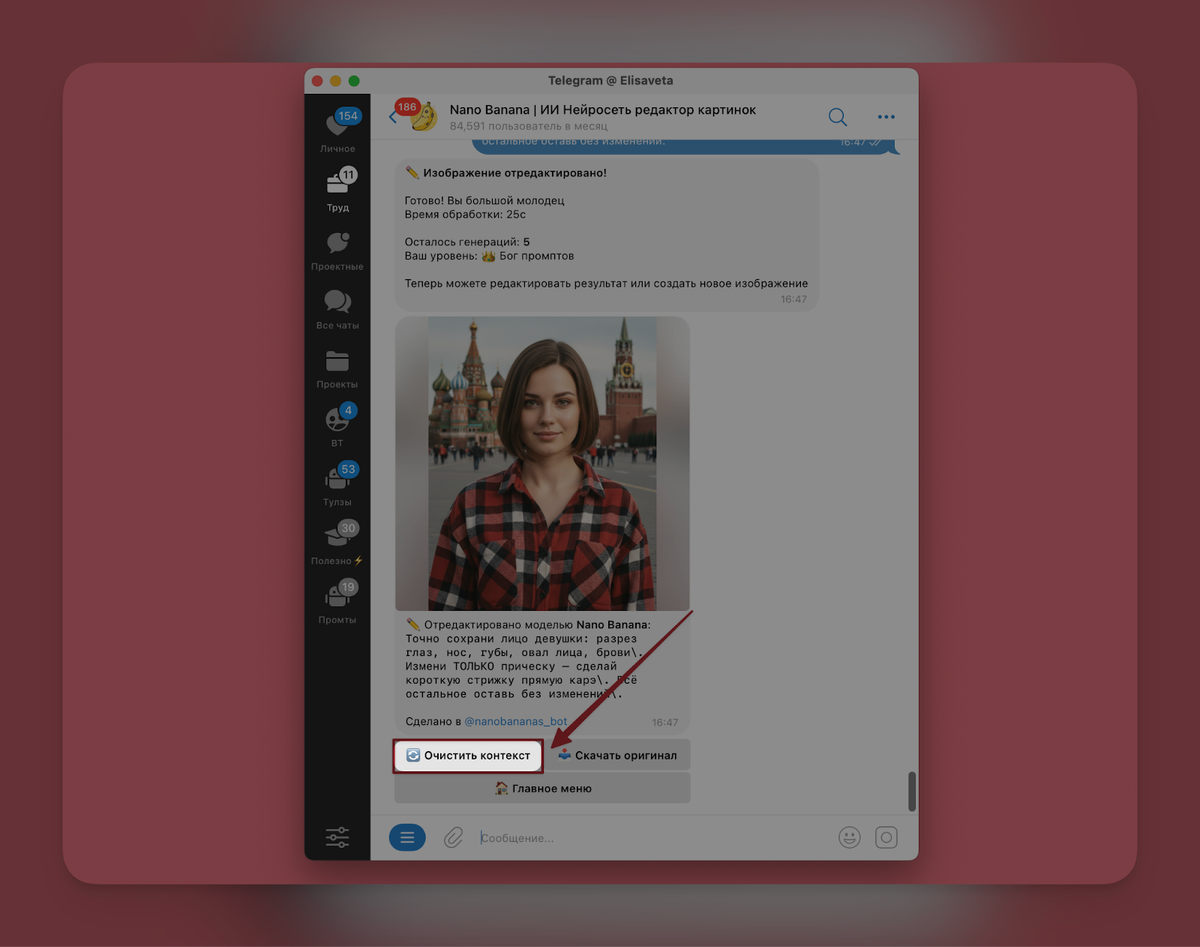The image size is (1200, 947).
Task: Click the Ваш уровень: Бог промптов line
Action: click(489, 256)
